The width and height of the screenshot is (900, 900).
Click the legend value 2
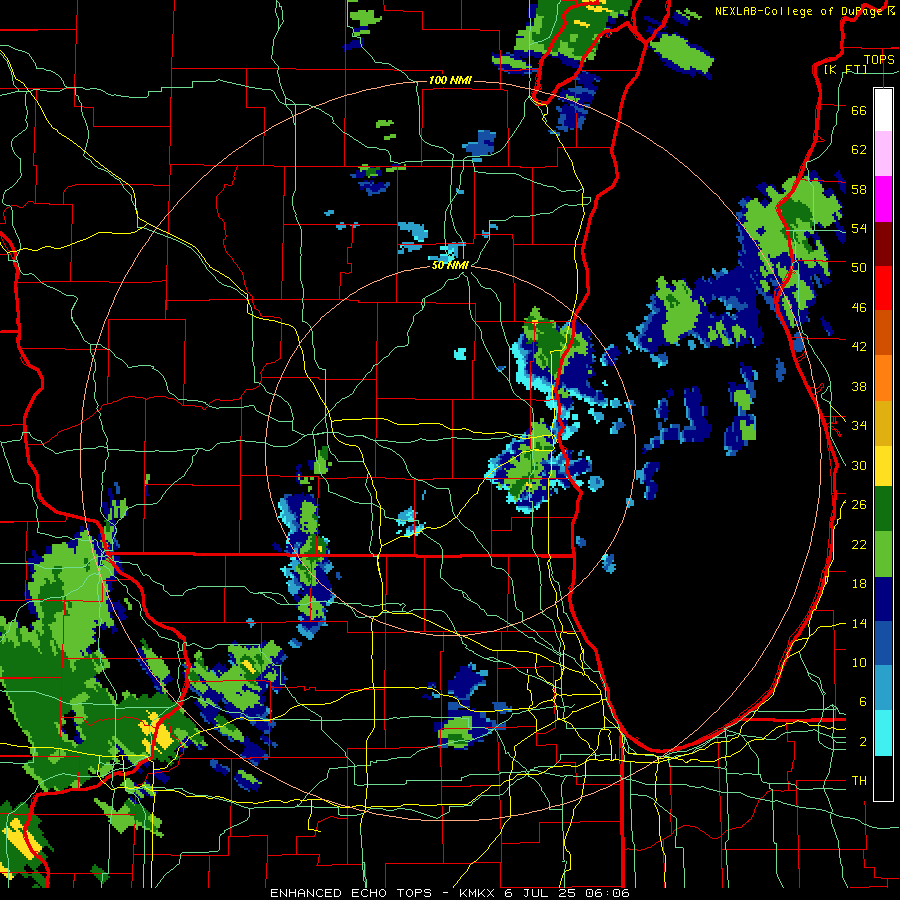(x=862, y=742)
